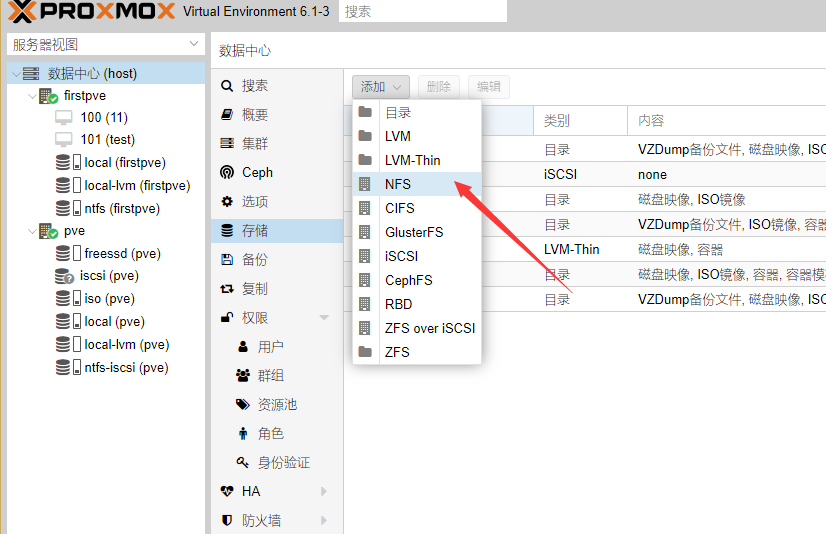Select local-lvm (firstpve) in the tree
The width and height of the screenshot is (826, 534).
(136, 185)
